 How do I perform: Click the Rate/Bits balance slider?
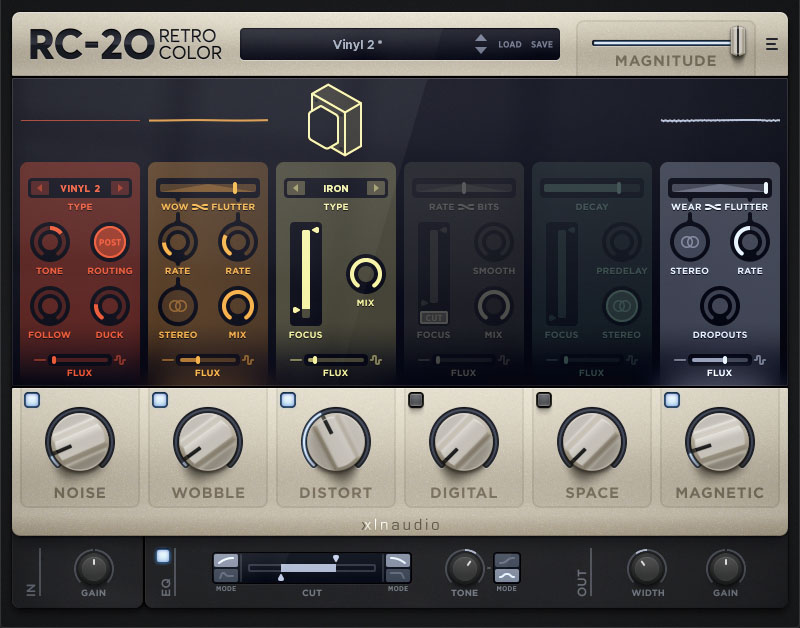(x=464, y=188)
